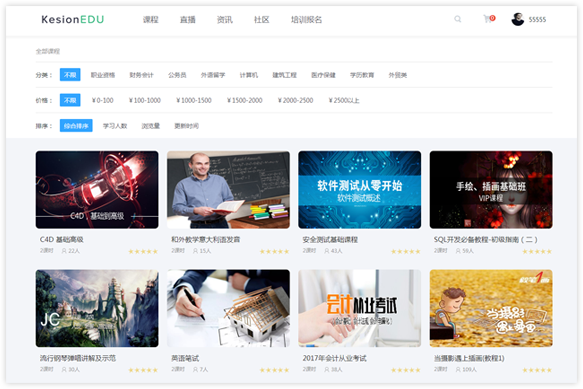Select 不限 in the 分类 filter row
The image size is (583, 389).
coord(70,75)
